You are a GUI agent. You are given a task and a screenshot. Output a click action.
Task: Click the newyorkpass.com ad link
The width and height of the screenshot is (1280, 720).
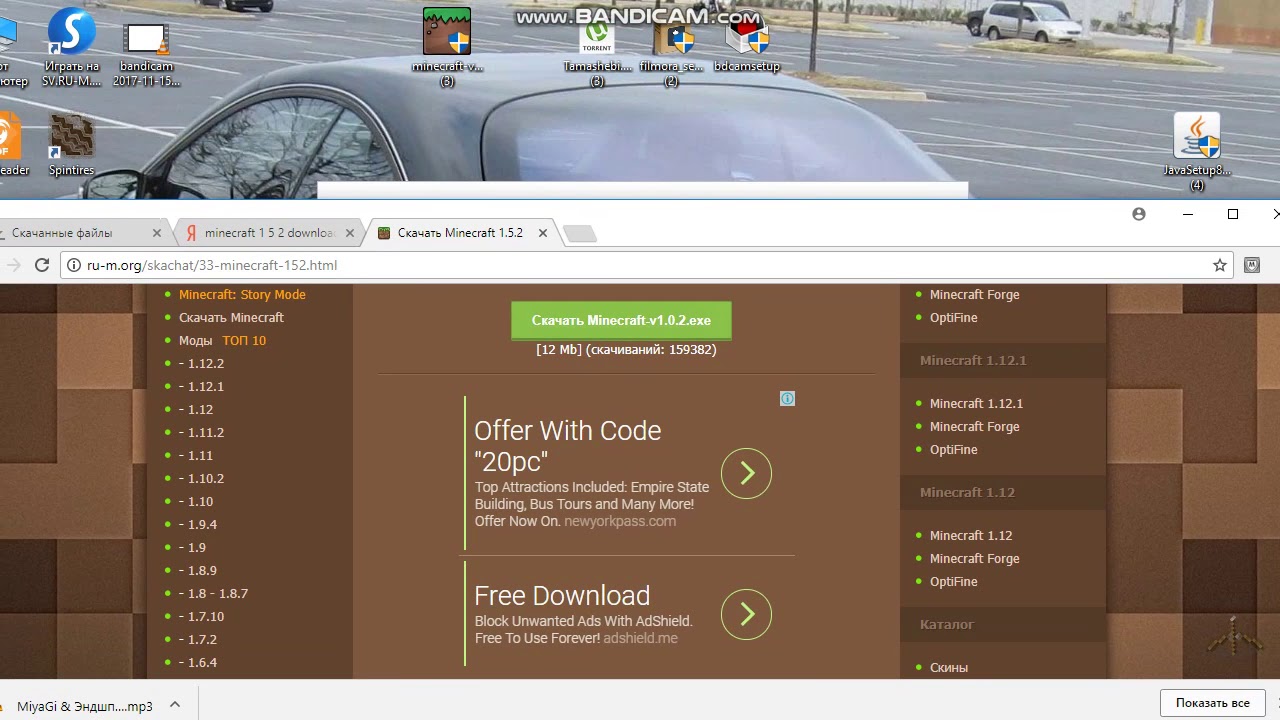[x=620, y=521]
